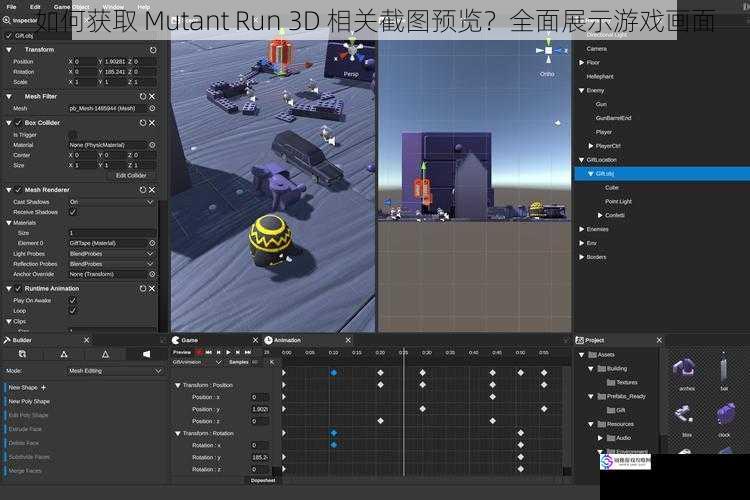Click the plus icon next to New Shape
This screenshot has width=750, height=500.
click(44, 388)
